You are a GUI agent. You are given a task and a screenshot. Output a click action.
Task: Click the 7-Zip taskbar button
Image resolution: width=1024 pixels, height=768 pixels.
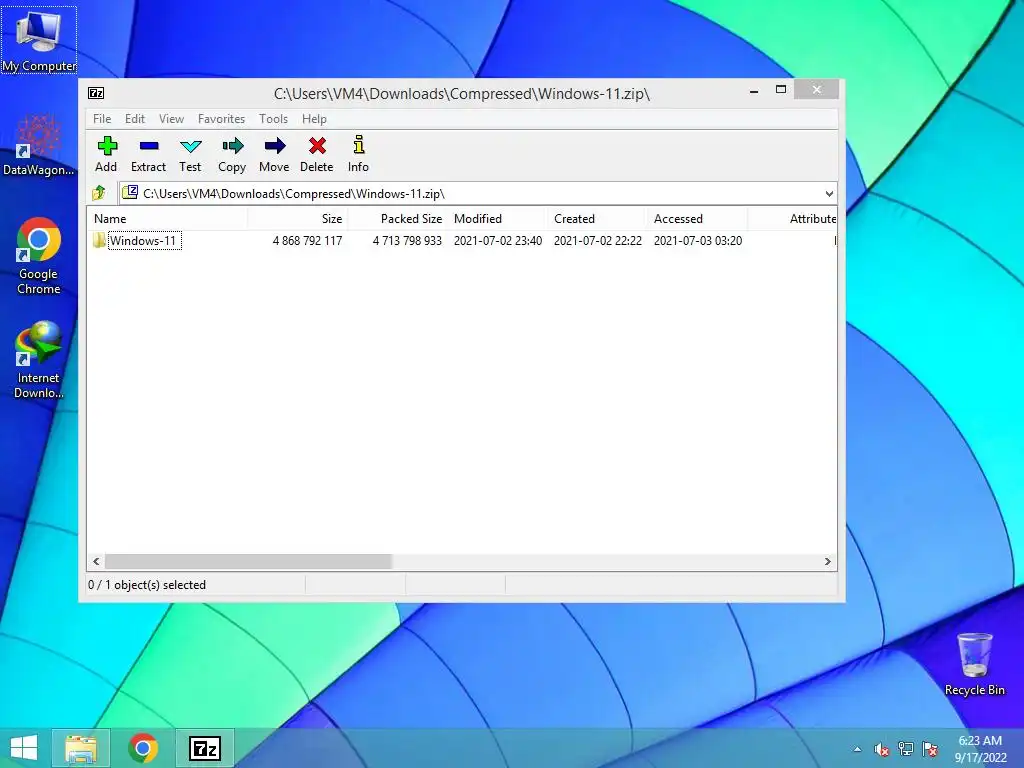click(205, 748)
